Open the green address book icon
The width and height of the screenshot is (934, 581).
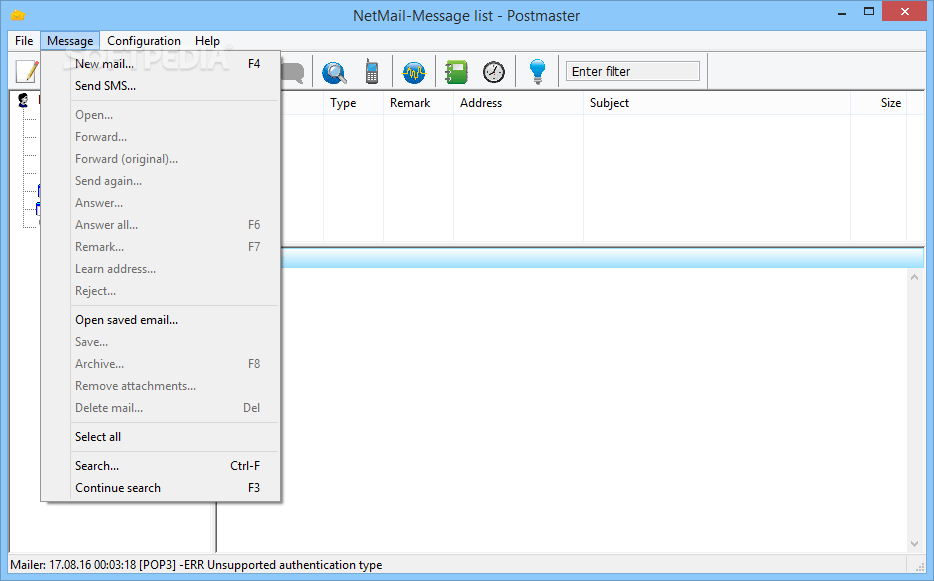point(456,72)
